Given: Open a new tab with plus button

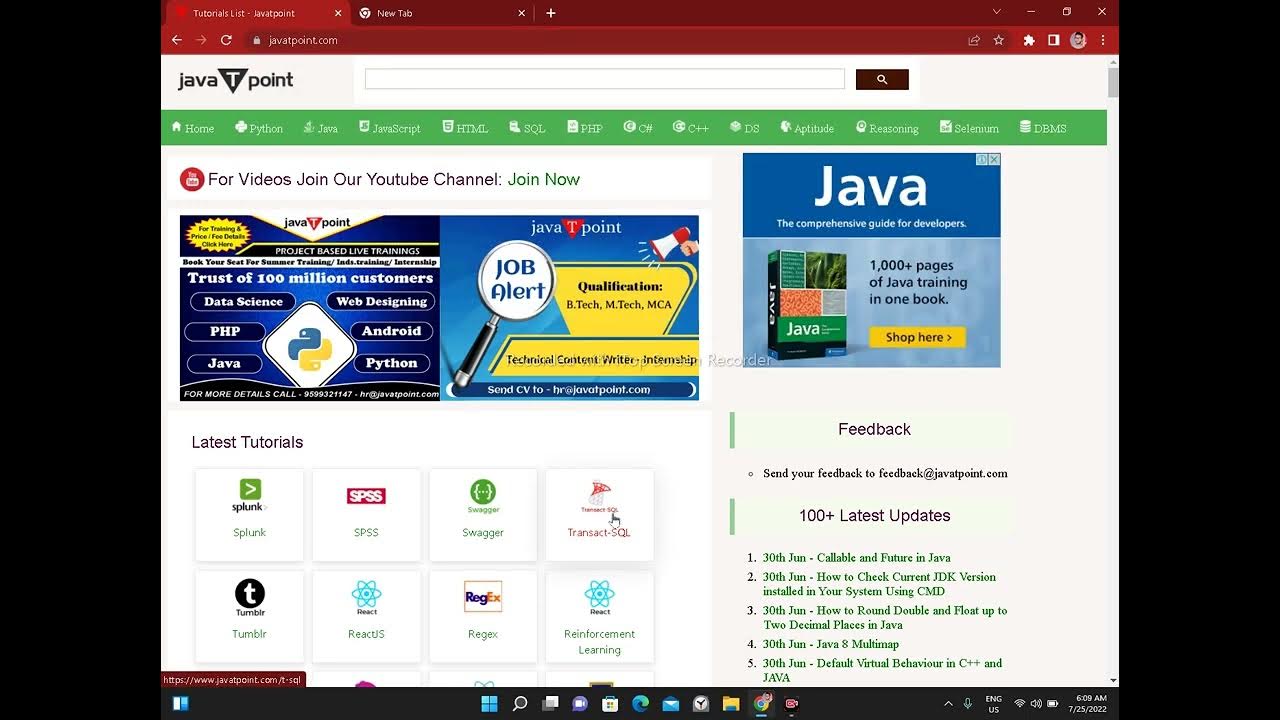Looking at the screenshot, I should [550, 13].
